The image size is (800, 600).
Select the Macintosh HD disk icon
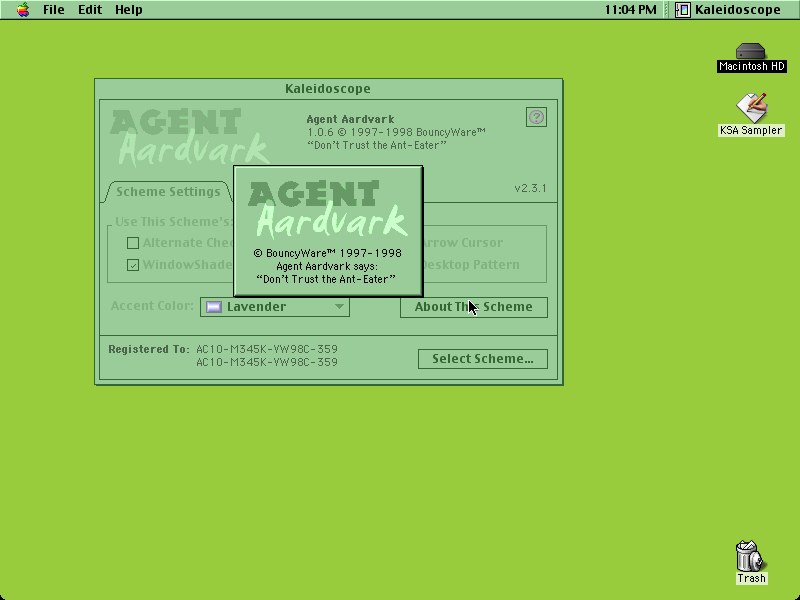click(751, 51)
